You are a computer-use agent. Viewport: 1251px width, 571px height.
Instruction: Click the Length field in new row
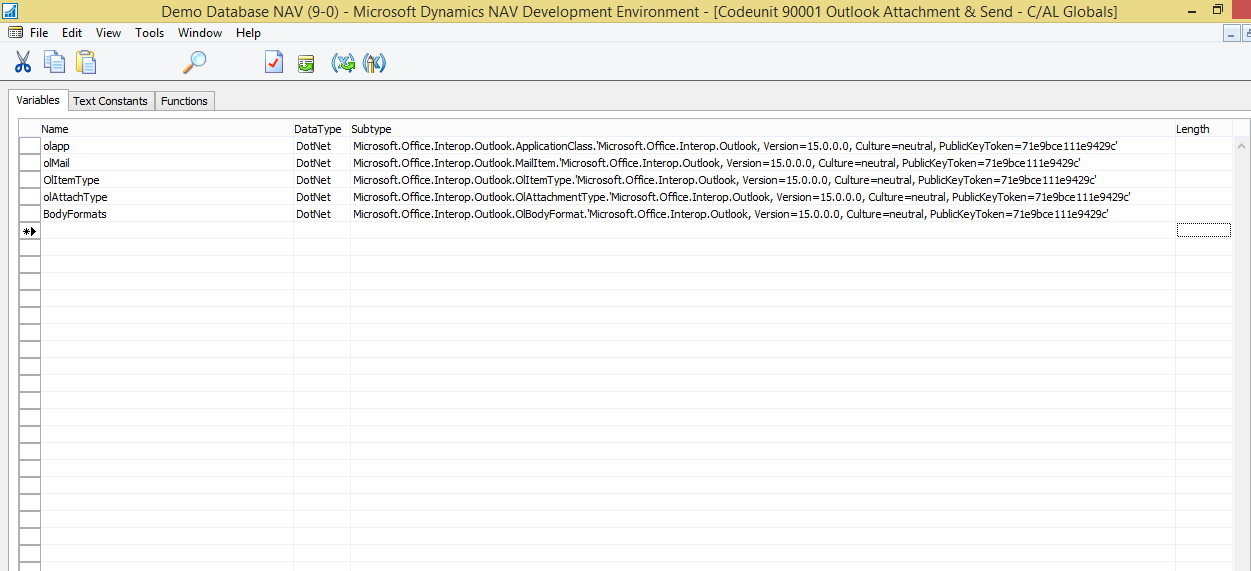click(x=1204, y=231)
